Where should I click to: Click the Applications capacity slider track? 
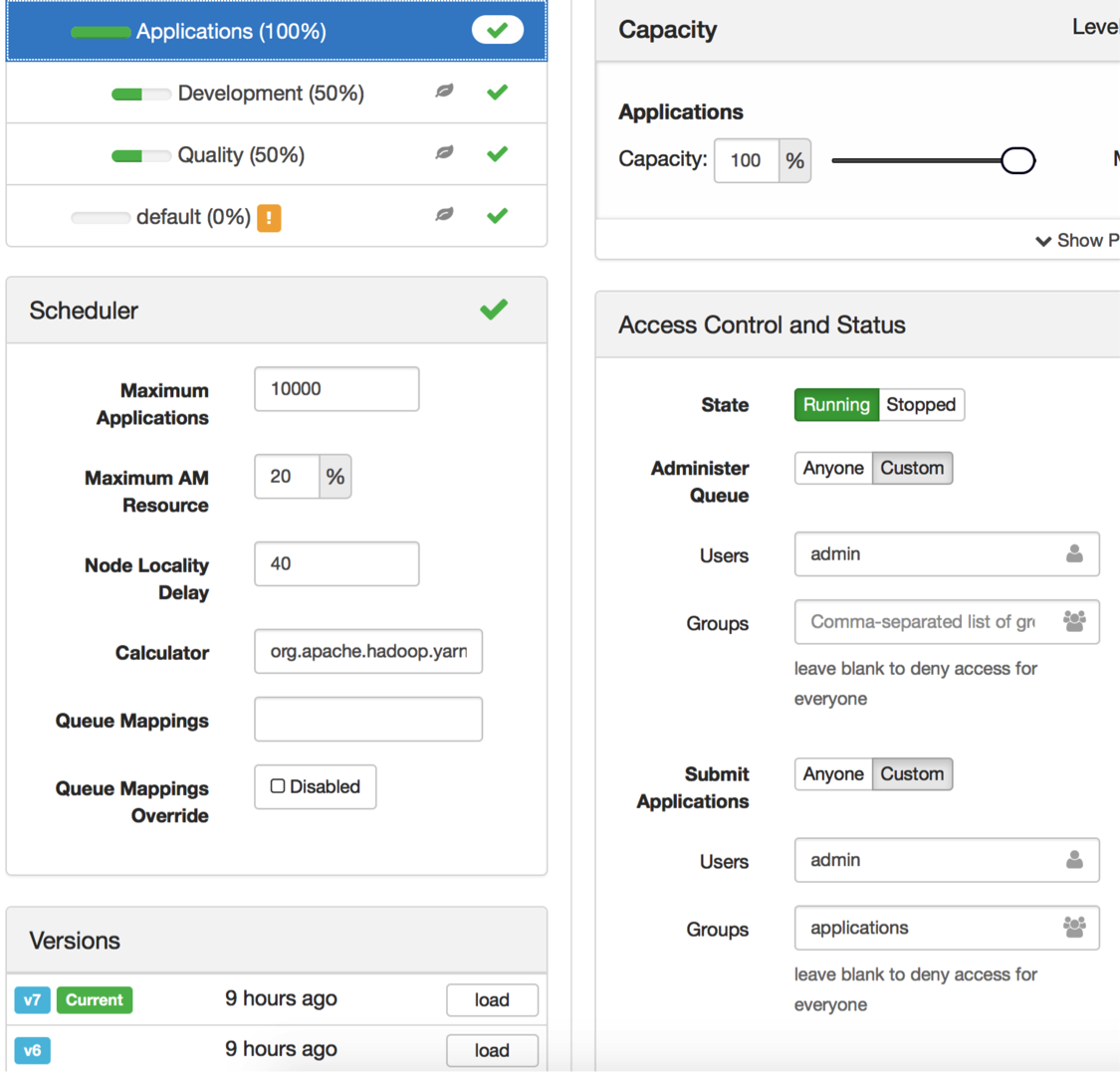pyautogui.click(x=917, y=160)
